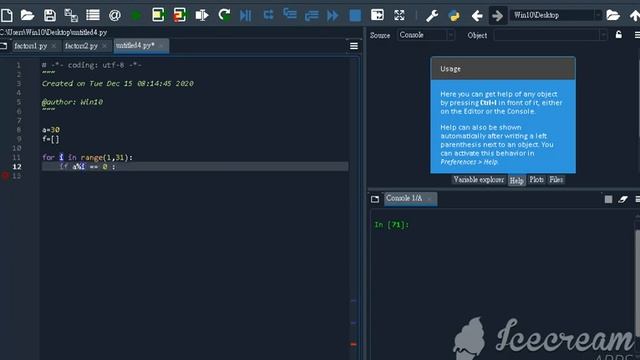
Task: Toggle fullscreen mode icon
Action: pos(399,16)
